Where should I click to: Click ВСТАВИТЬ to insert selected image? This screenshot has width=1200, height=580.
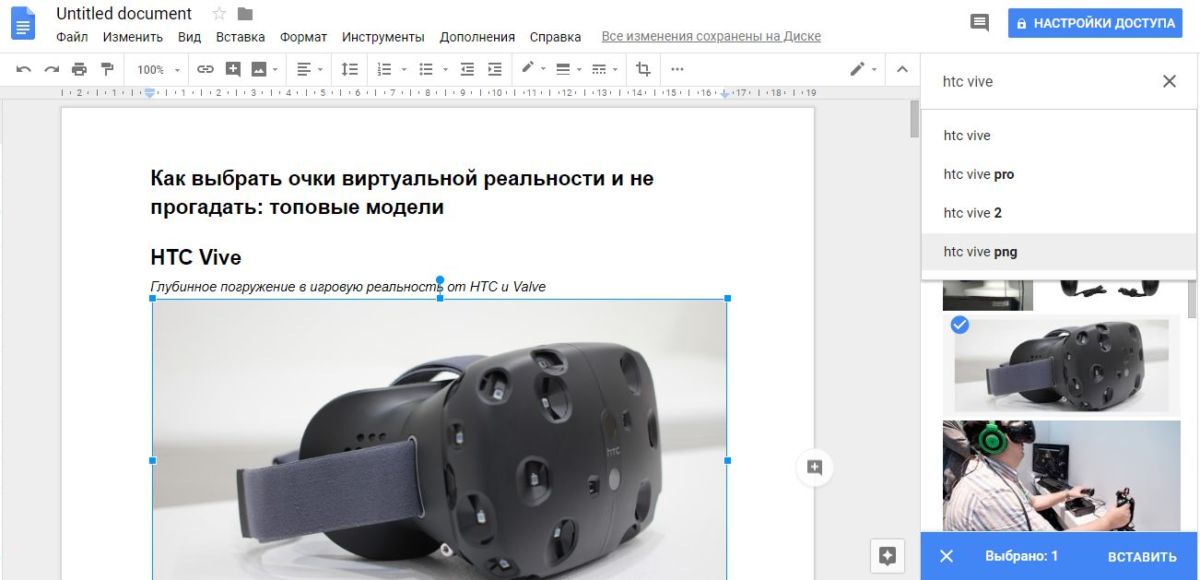tap(1142, 556)
